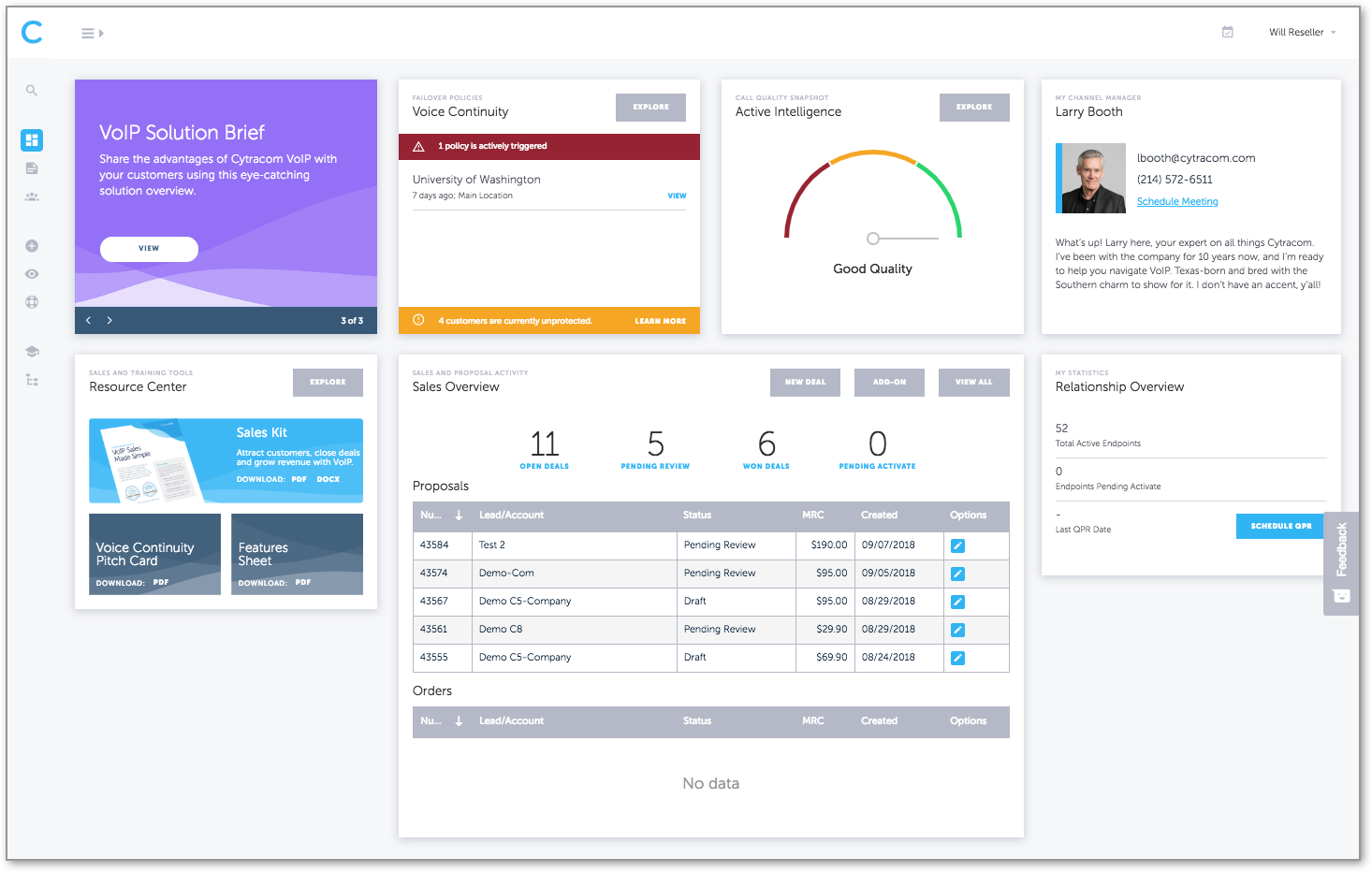Click the Cytracom logo in the header

coord(32,33)
